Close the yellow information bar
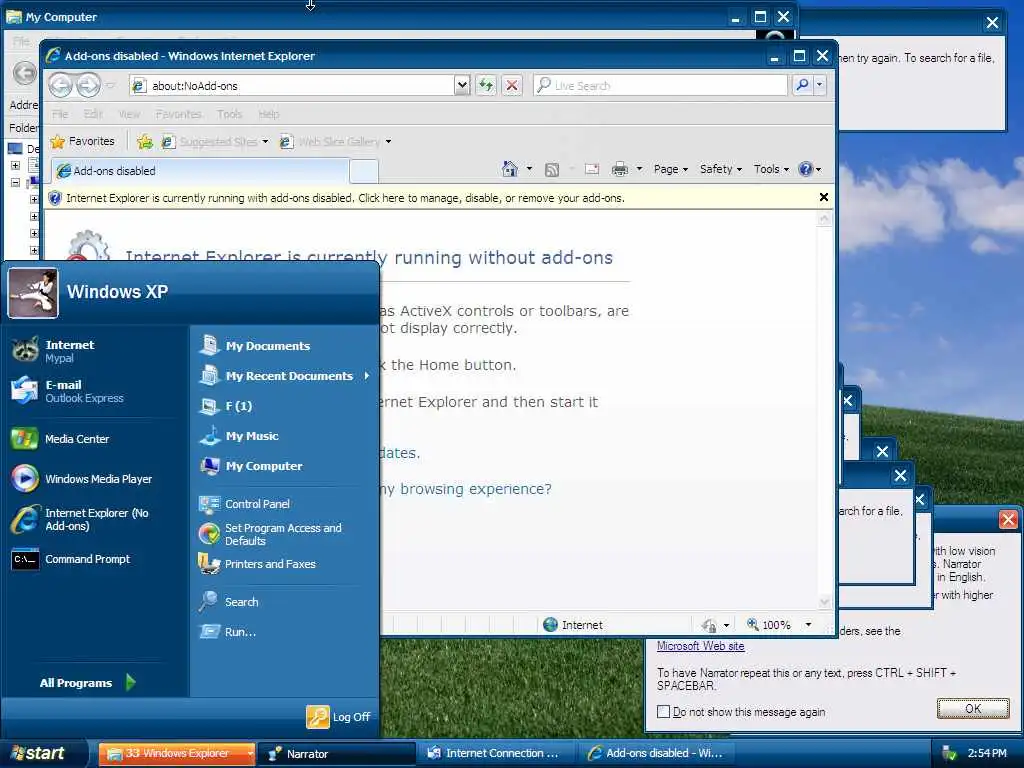 [x=824, y=197]
